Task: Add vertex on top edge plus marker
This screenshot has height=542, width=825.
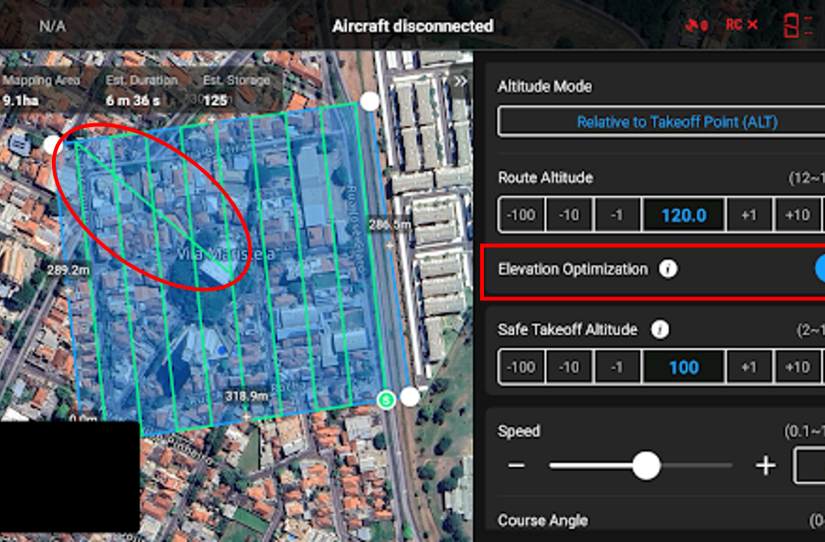Action: (x=212, y=120)
